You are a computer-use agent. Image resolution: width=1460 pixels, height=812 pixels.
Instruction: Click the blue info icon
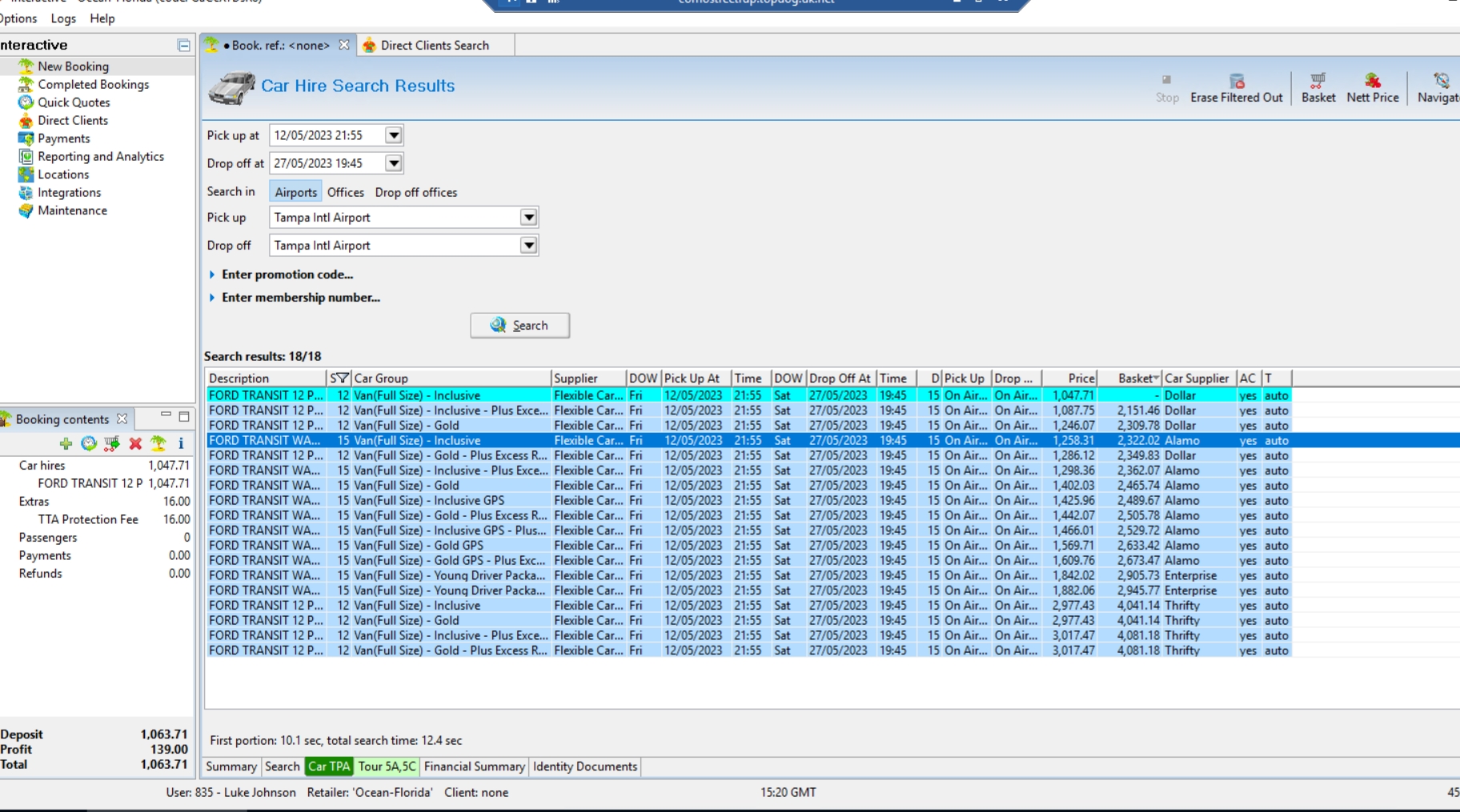[181, 443]
